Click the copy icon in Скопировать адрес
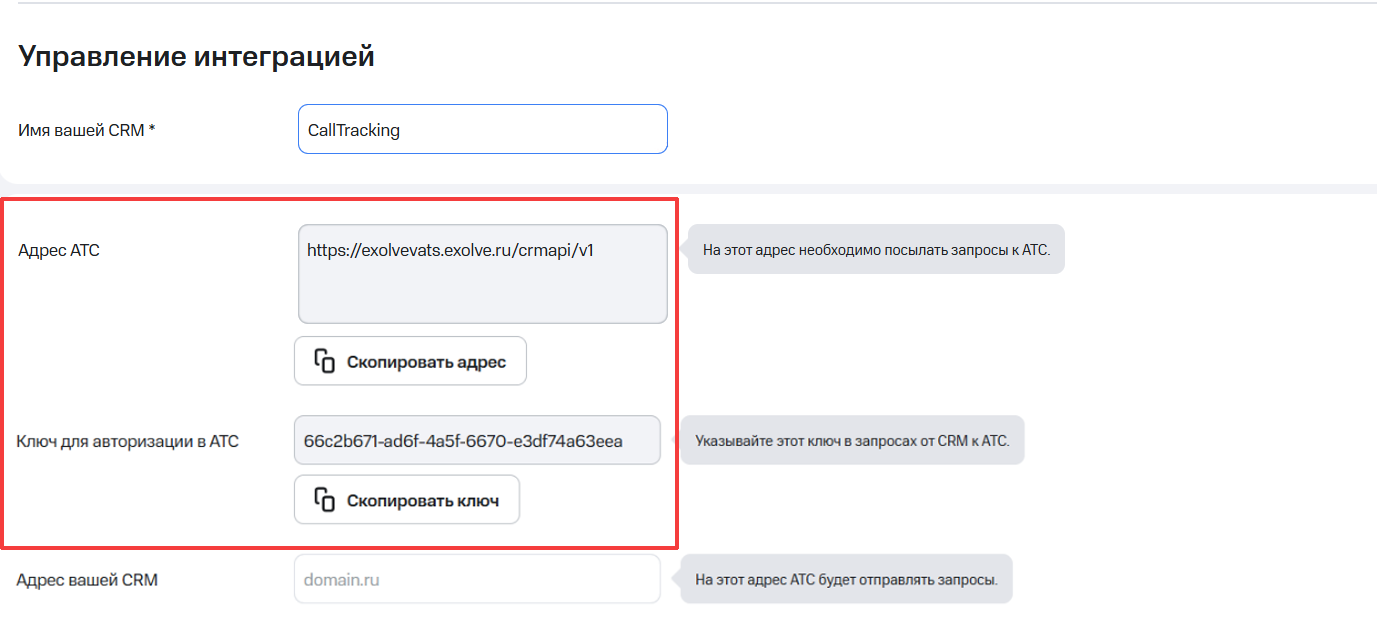This screenshot has width=1377, height=625. (324, 362)
